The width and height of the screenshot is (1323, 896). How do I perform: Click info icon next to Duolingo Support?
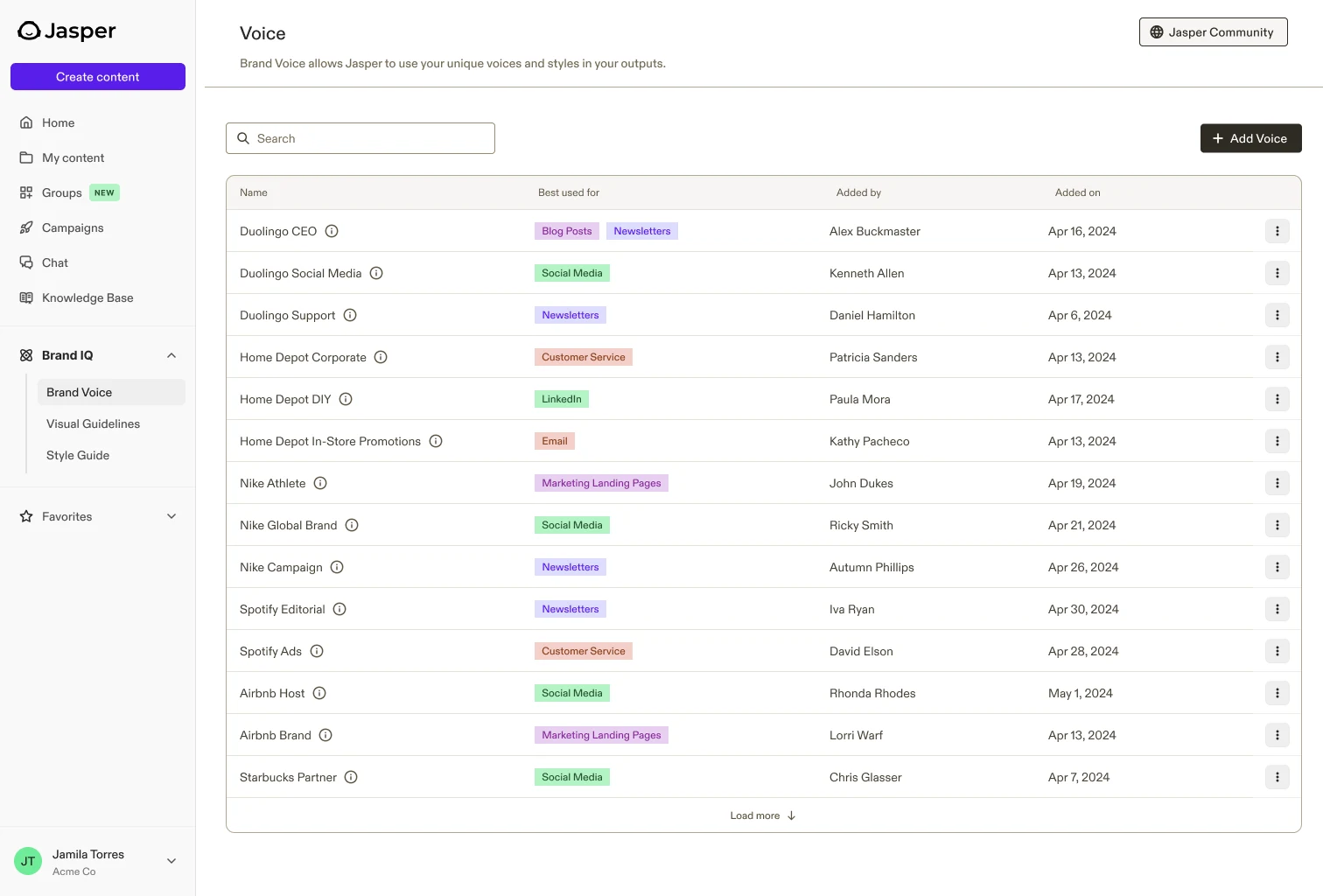pos(350,315)
